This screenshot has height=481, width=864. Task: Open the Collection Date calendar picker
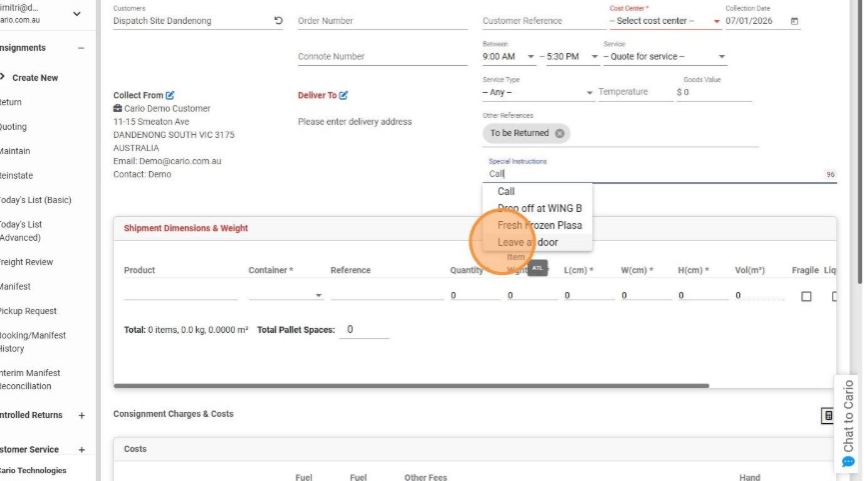(x=795, y=21)
